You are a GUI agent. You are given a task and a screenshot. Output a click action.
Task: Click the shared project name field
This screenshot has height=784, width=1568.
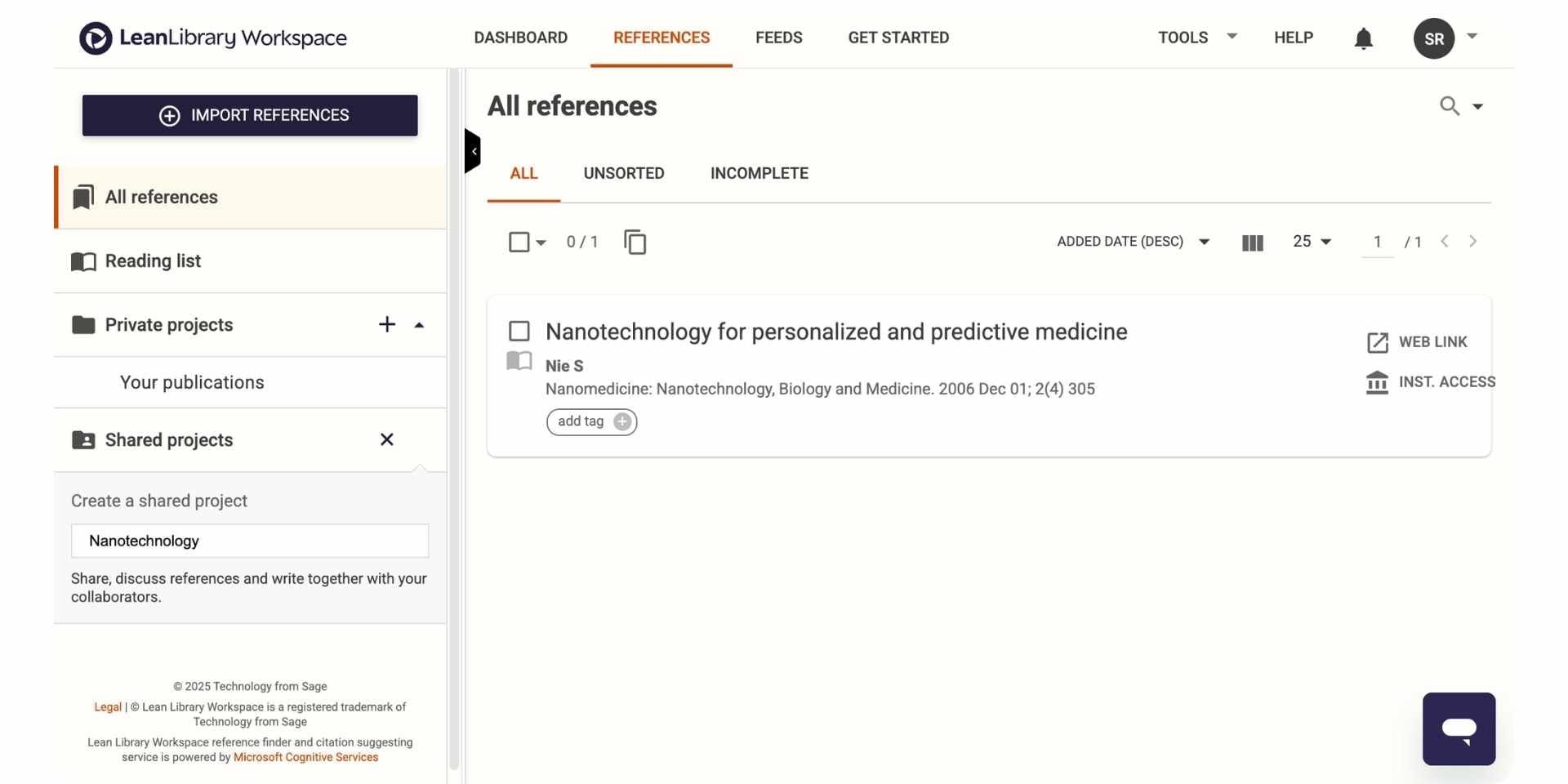point(250,541)
